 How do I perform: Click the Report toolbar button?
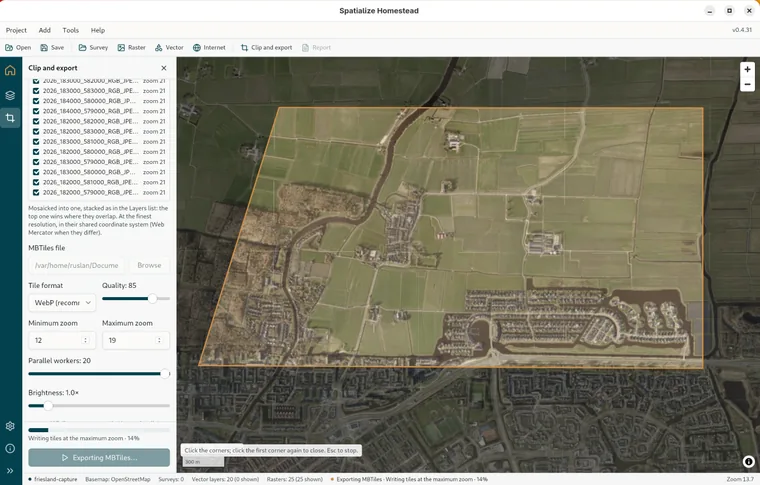[317, 47]
